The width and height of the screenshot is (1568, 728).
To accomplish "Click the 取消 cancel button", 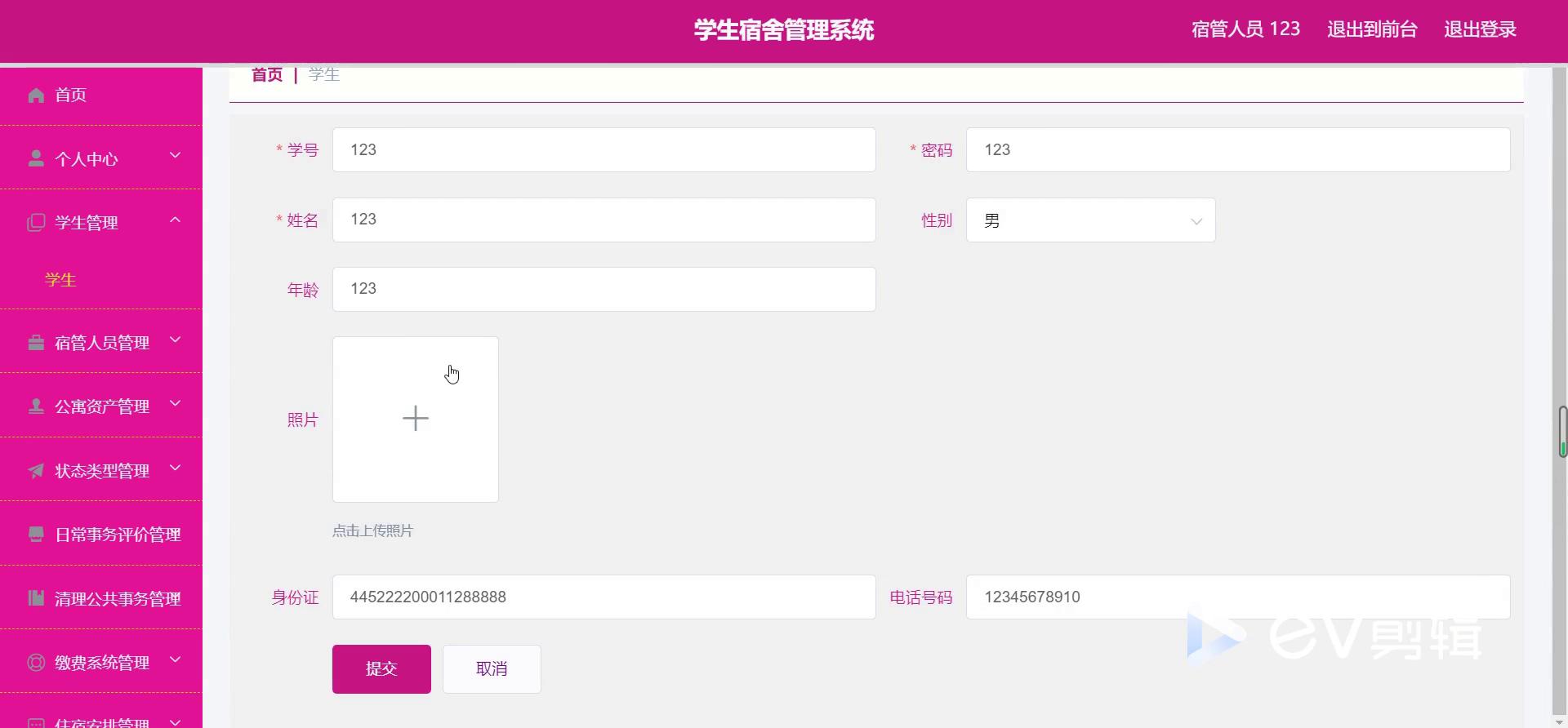I will (x=492, y=669).
